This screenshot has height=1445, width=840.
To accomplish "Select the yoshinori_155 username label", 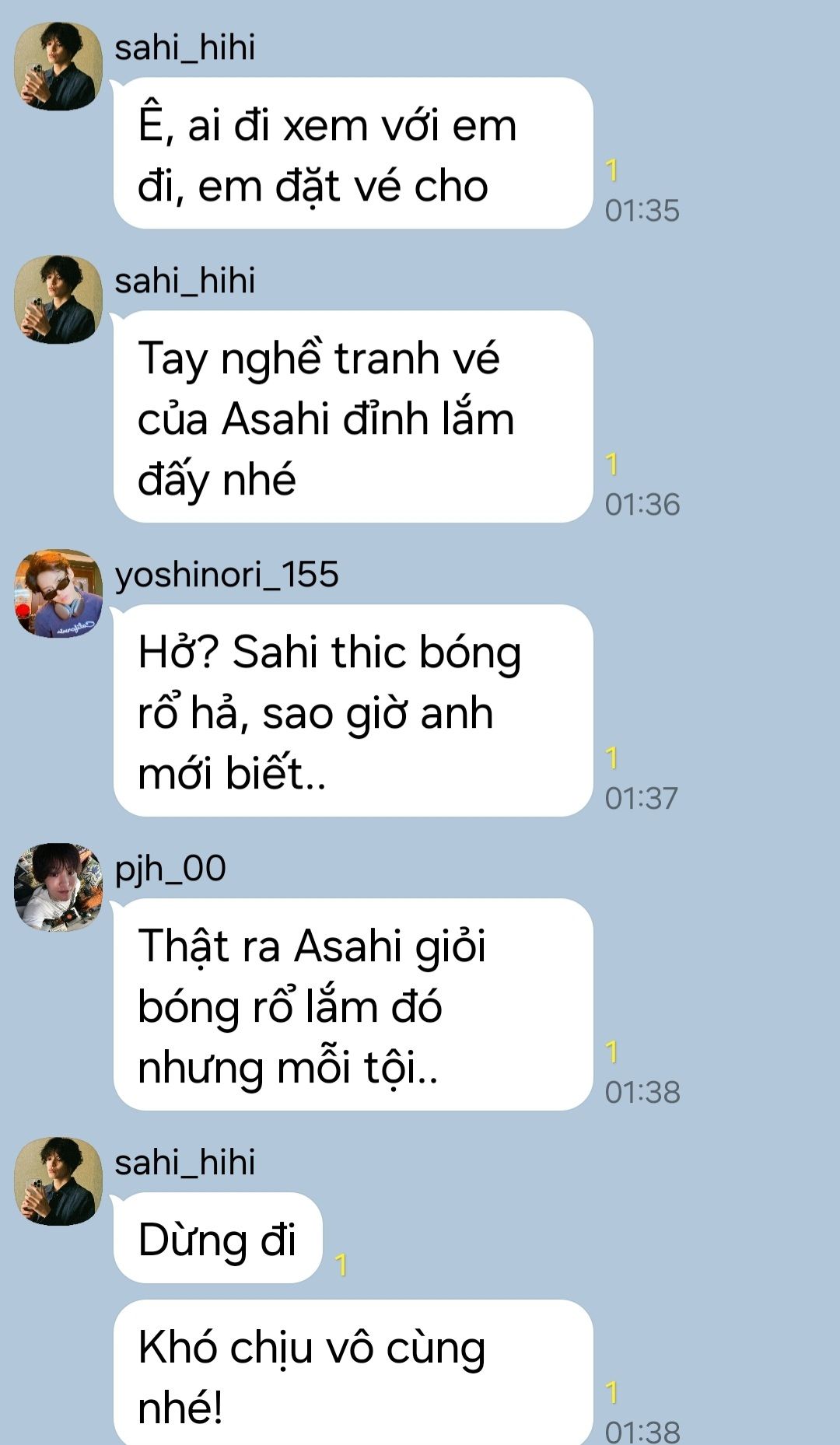I will tap(226, 575).
